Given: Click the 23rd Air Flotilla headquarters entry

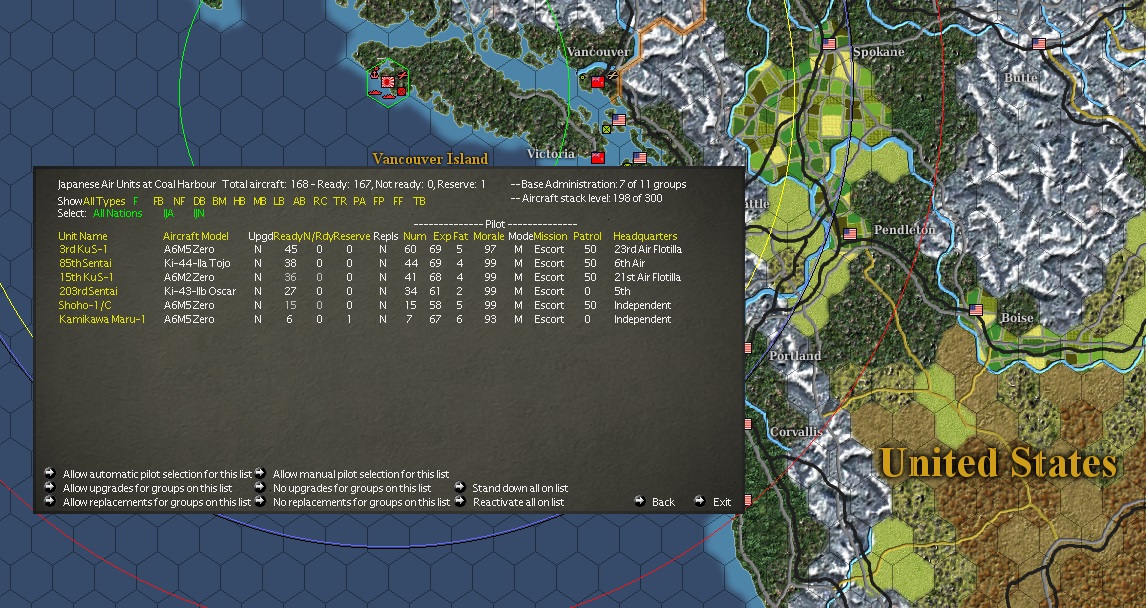Looking at the screenshot, I should [648, 249].
